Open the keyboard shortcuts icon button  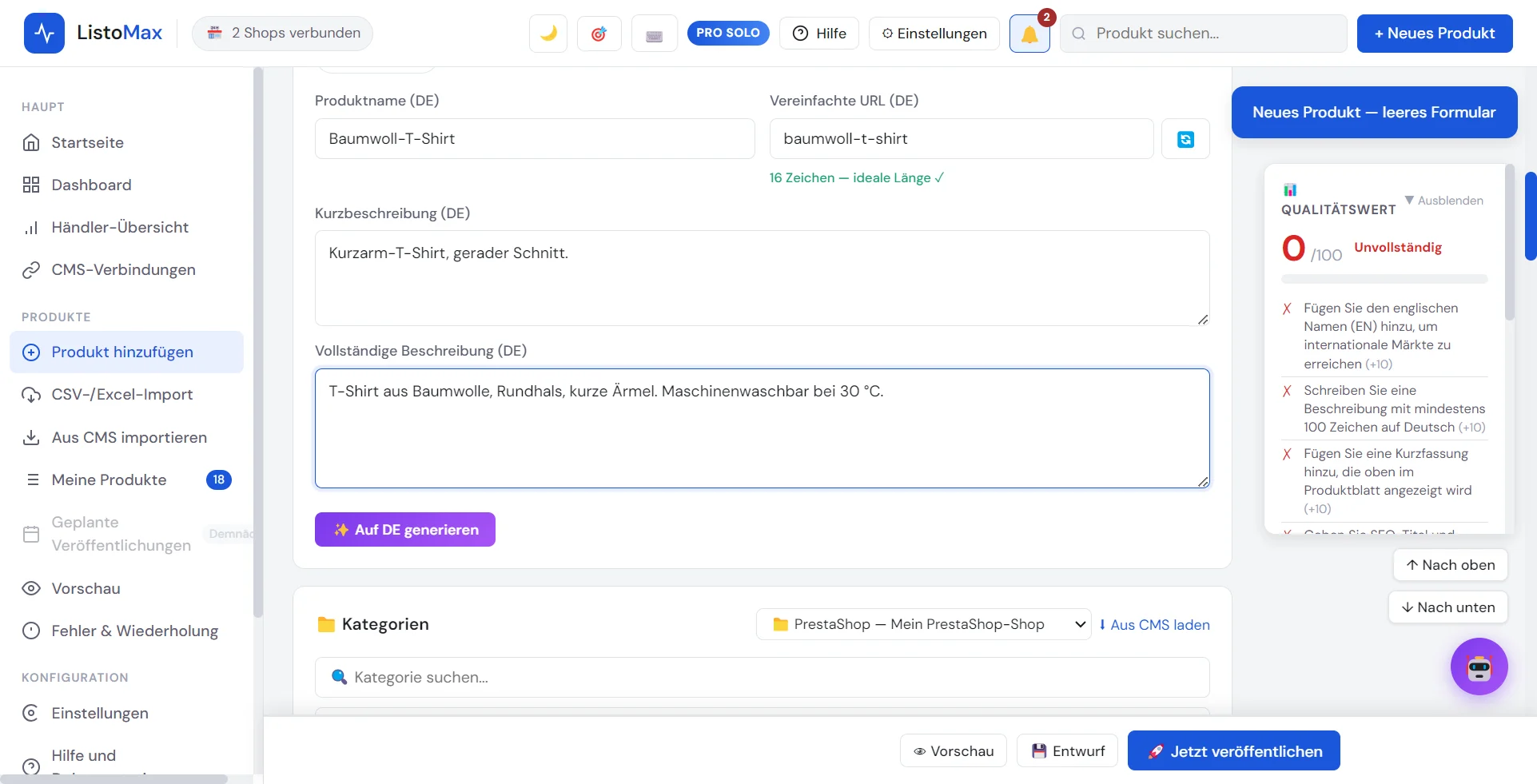pyautogui.click(x=655, y=34)
